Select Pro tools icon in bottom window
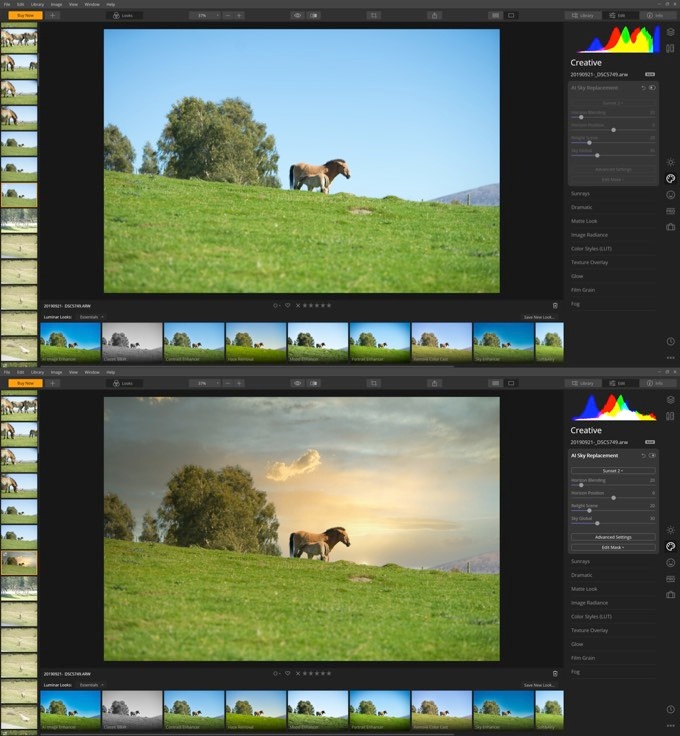Image resolution: width=680 pixels, height=736 pixels. coord(670,579)
